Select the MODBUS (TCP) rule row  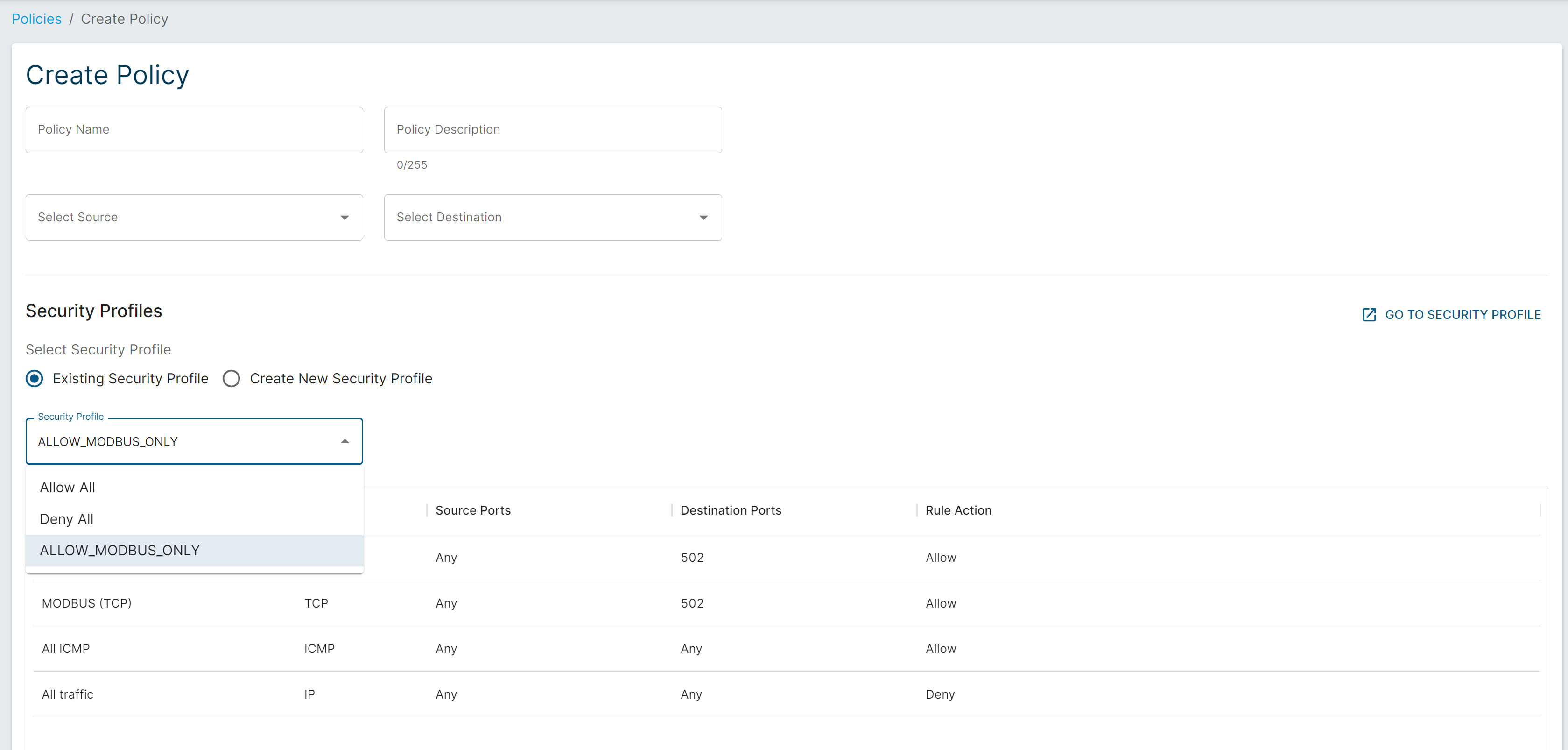tap(86, 603)
